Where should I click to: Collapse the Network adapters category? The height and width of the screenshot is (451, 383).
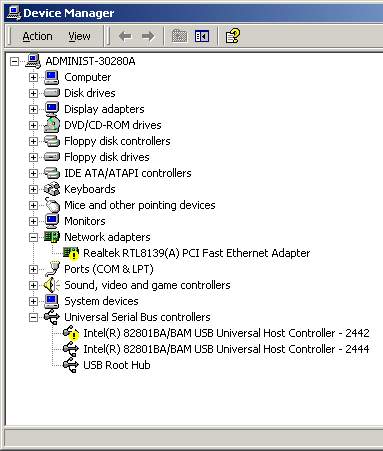point(33,237)
